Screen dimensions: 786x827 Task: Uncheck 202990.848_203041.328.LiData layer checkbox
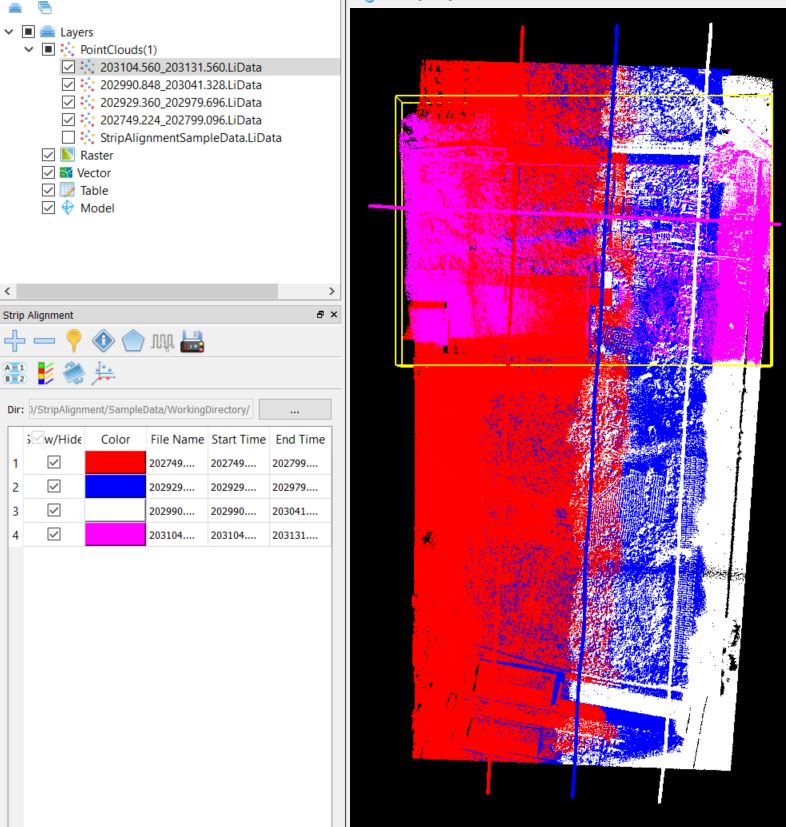[68, 84]
